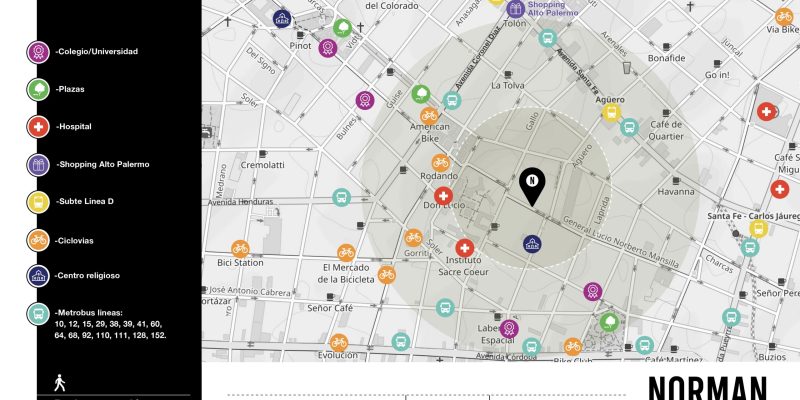The width and height of the screenshot is (800, 400).
Task: Click the Shopping Alto Palermo legend icon
Action: click(37, 164)
